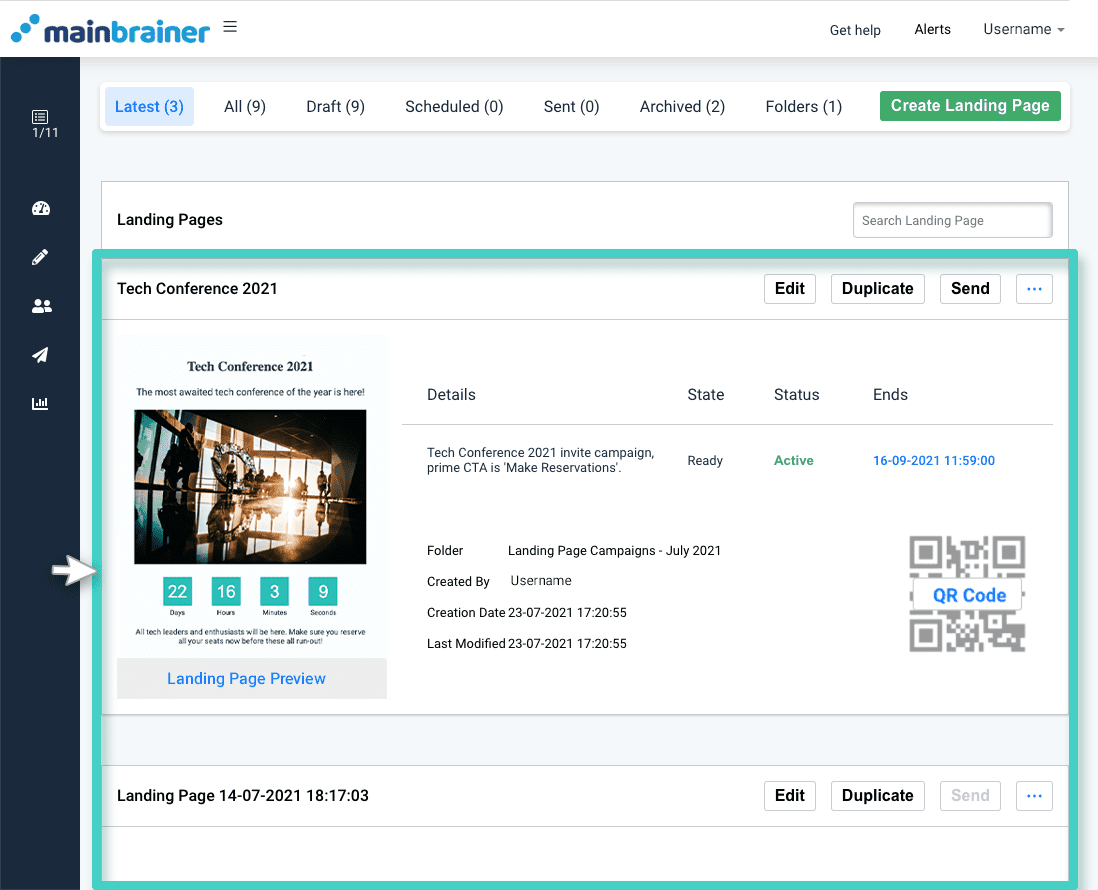View statistics via the bar chart icon
The width and height of the screenshot is (1098, 890).
tap(41, 403)
